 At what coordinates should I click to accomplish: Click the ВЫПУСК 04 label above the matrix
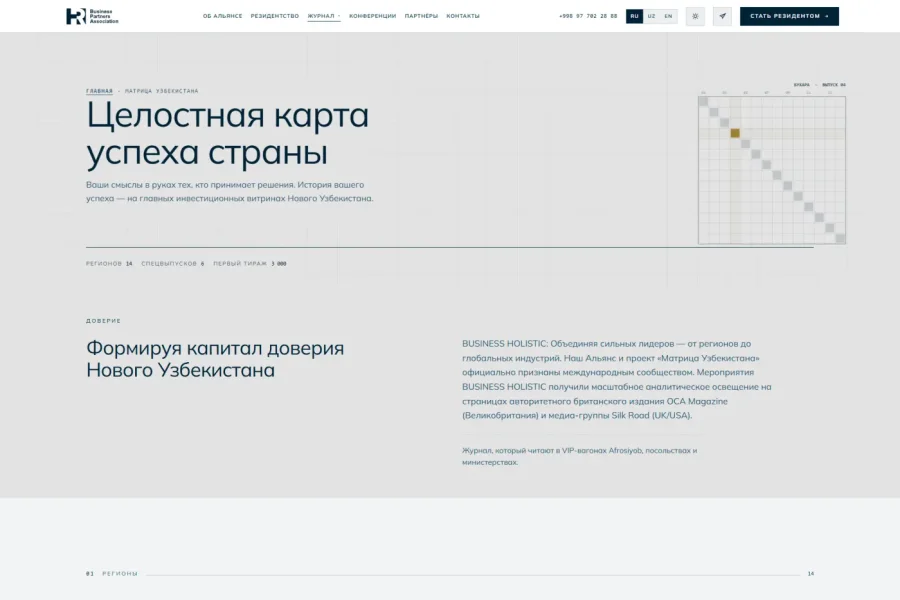[834, 84]
